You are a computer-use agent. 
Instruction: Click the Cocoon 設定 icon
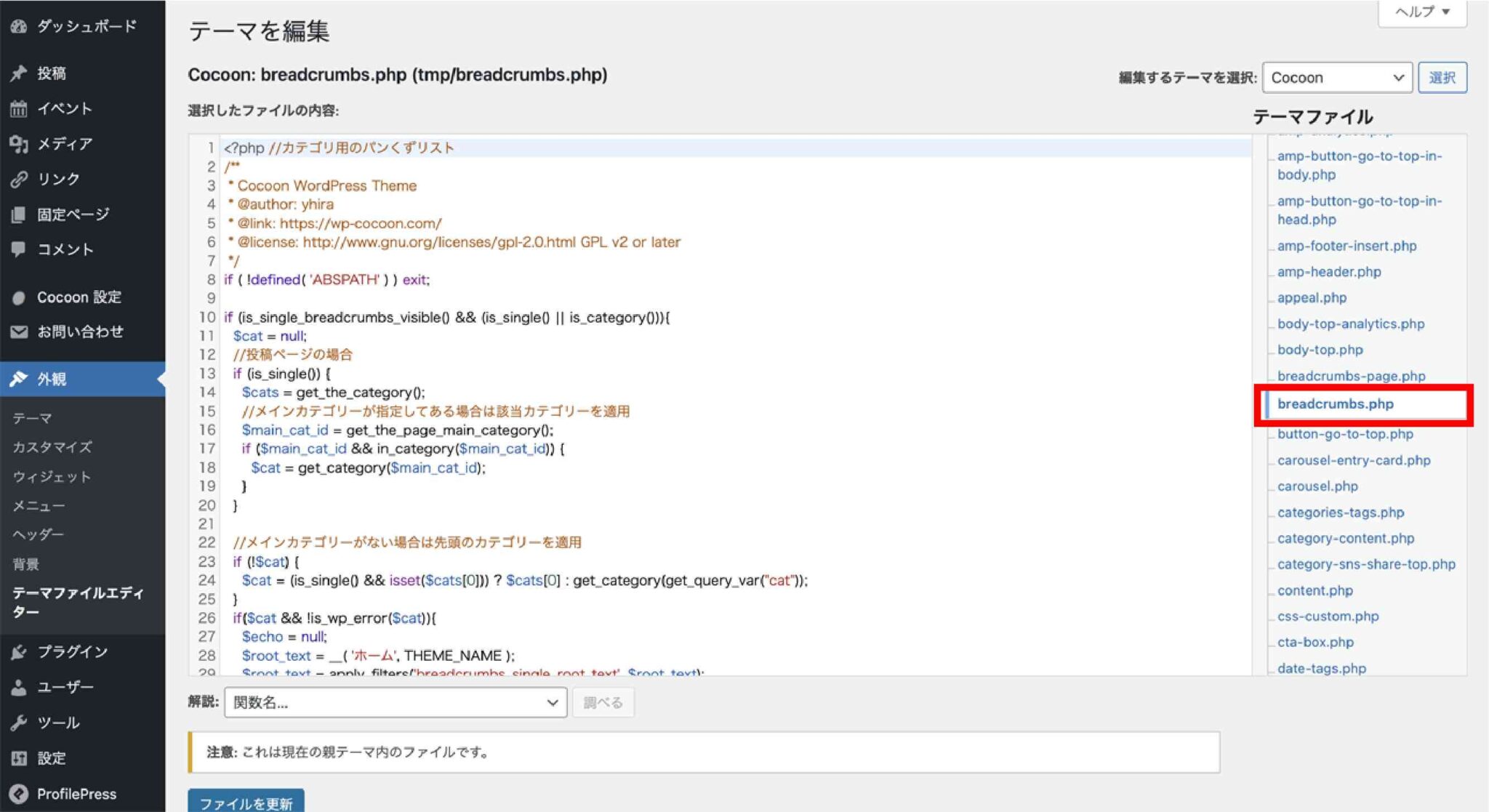pos(20,297)
